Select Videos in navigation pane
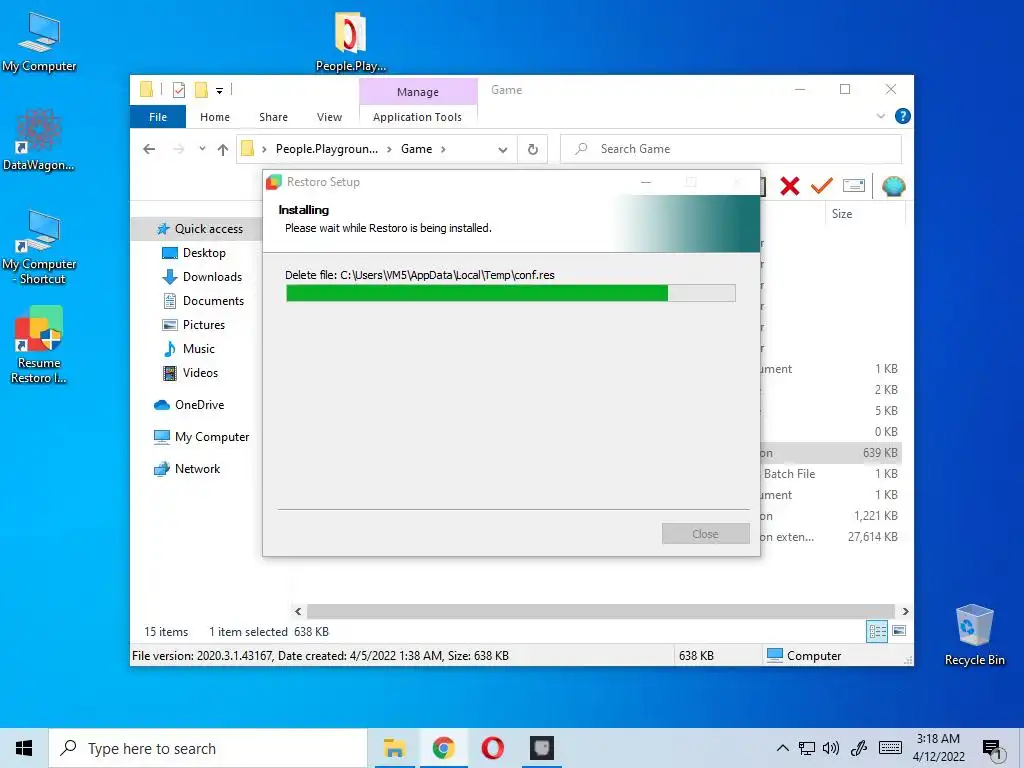1024x768 pixels. point(190,373)
